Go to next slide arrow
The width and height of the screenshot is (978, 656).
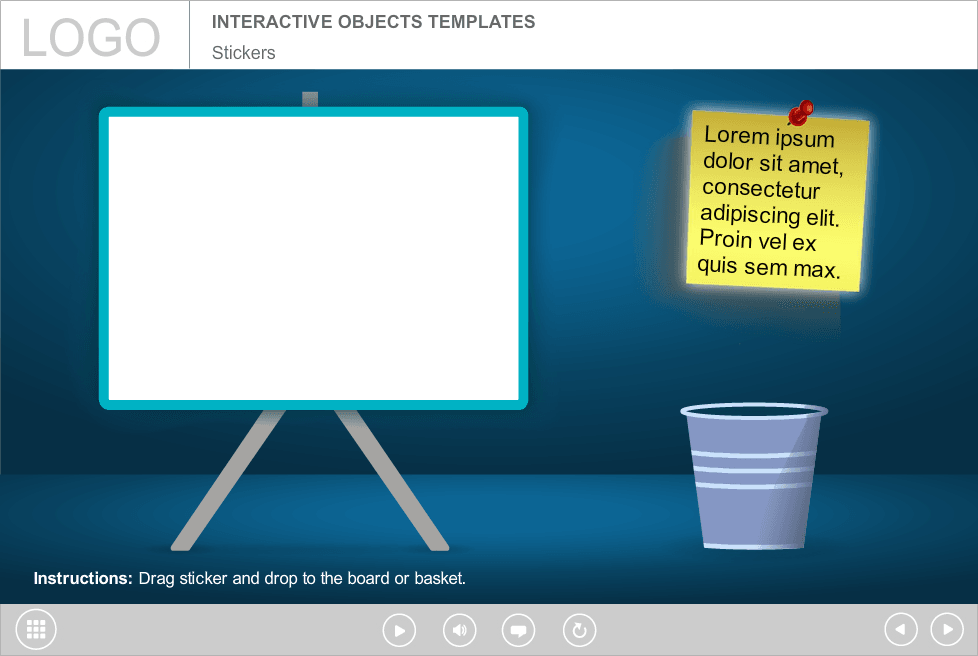[x=947, y=630]
